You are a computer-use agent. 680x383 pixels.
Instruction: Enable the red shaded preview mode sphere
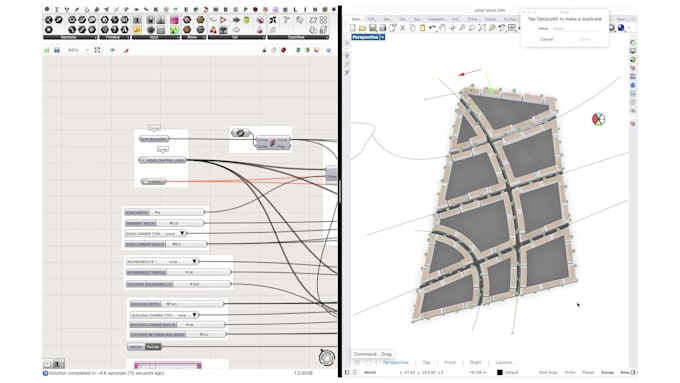pos(283,50)
